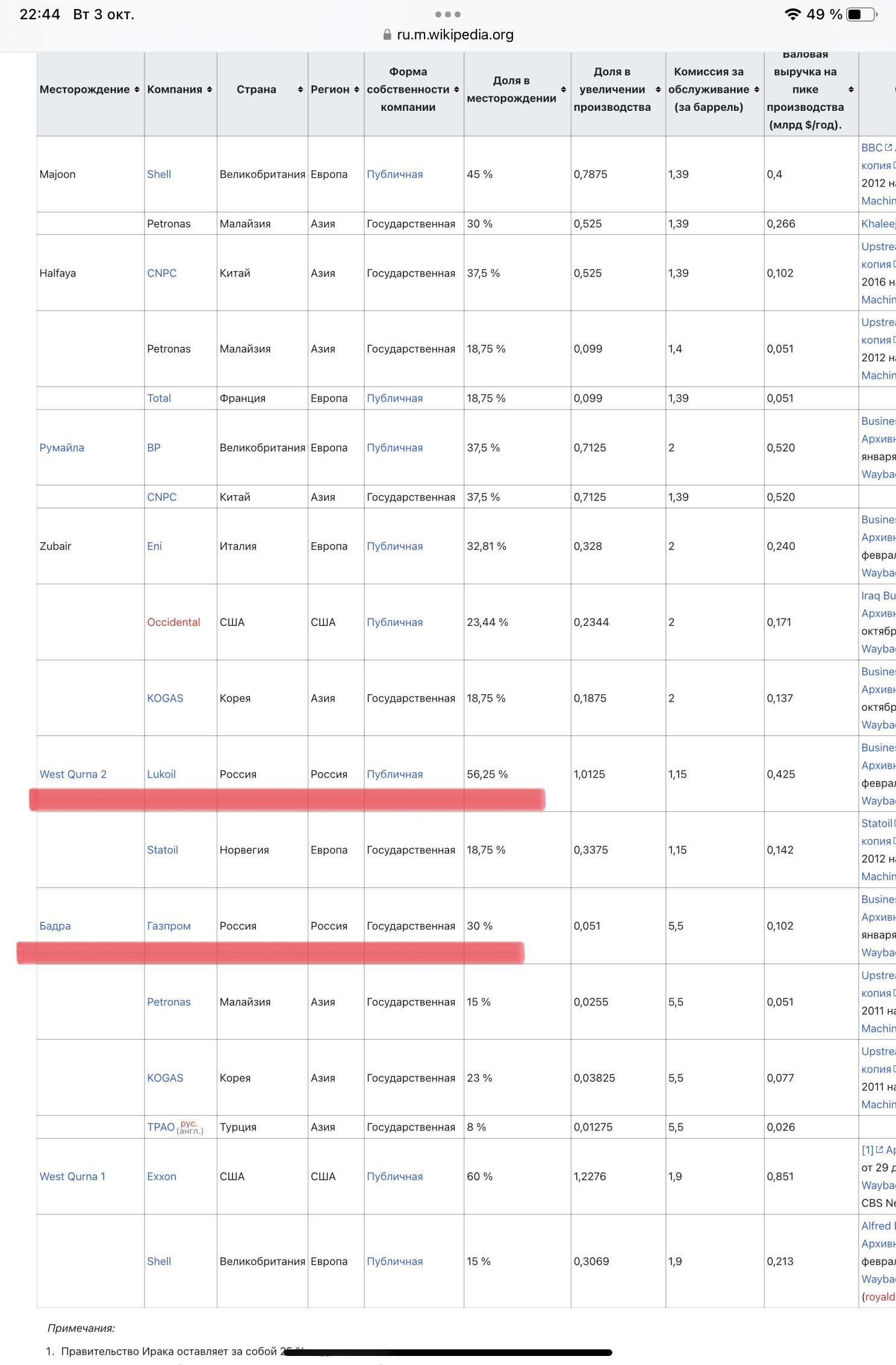This screenshot has height=1365, width=896.
Task: Sort by Доля в увеличении производства
Action: pyautogui.click(x=658, y=90)
